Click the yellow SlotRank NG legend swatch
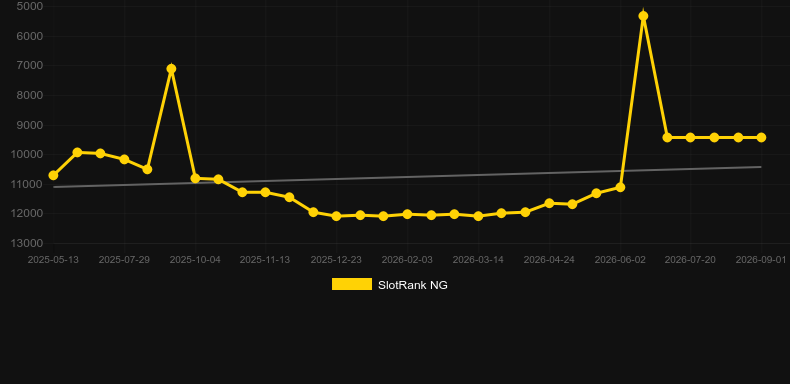Viewport: 790px width, 384px height. tap(352, 284)
